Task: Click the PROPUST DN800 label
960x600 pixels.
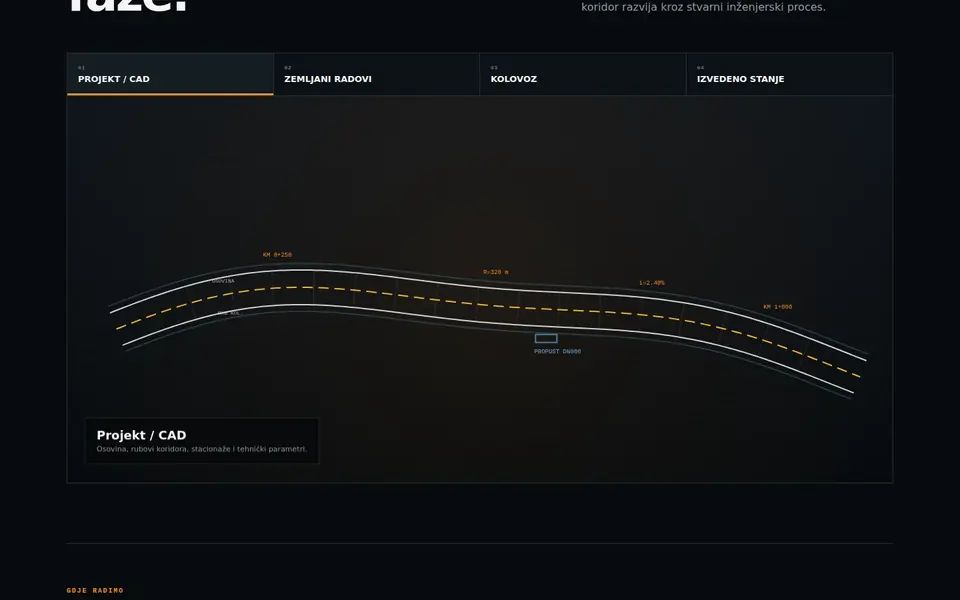Action: tap(557, 351)
